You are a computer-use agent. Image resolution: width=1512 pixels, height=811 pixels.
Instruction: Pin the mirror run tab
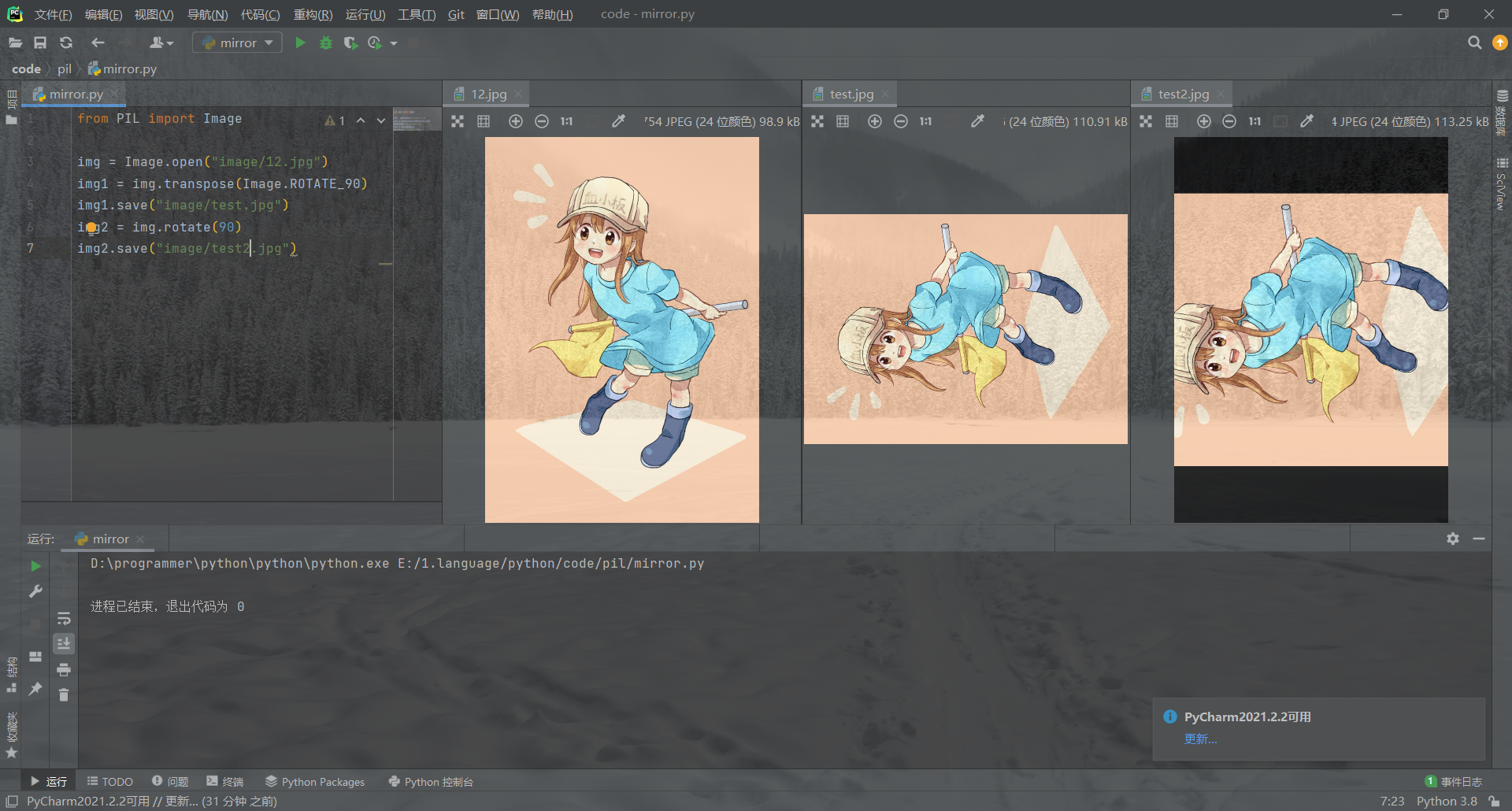point(35,689)
